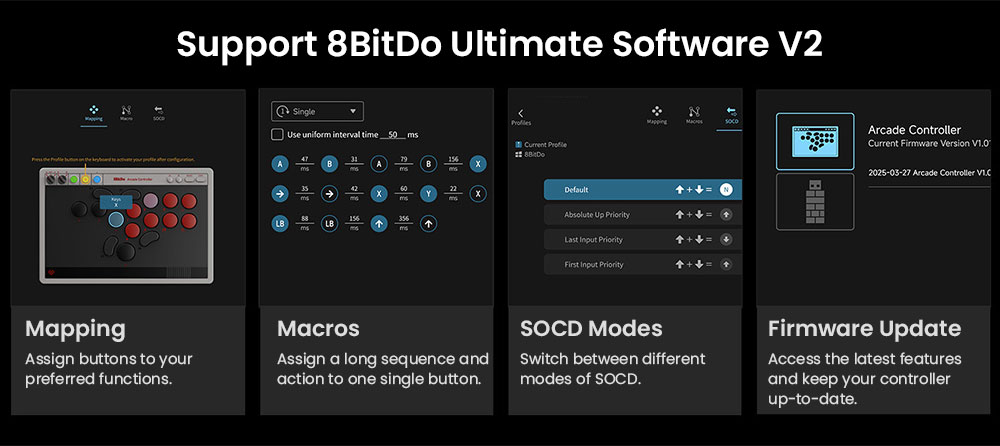Switch to the Macros tab in SOCD panel
1000x446 pixels.
click(694, 114)
